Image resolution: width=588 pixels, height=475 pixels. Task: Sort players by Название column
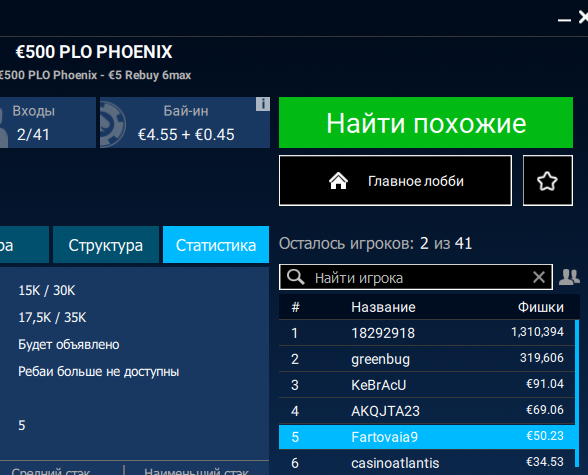383,307
